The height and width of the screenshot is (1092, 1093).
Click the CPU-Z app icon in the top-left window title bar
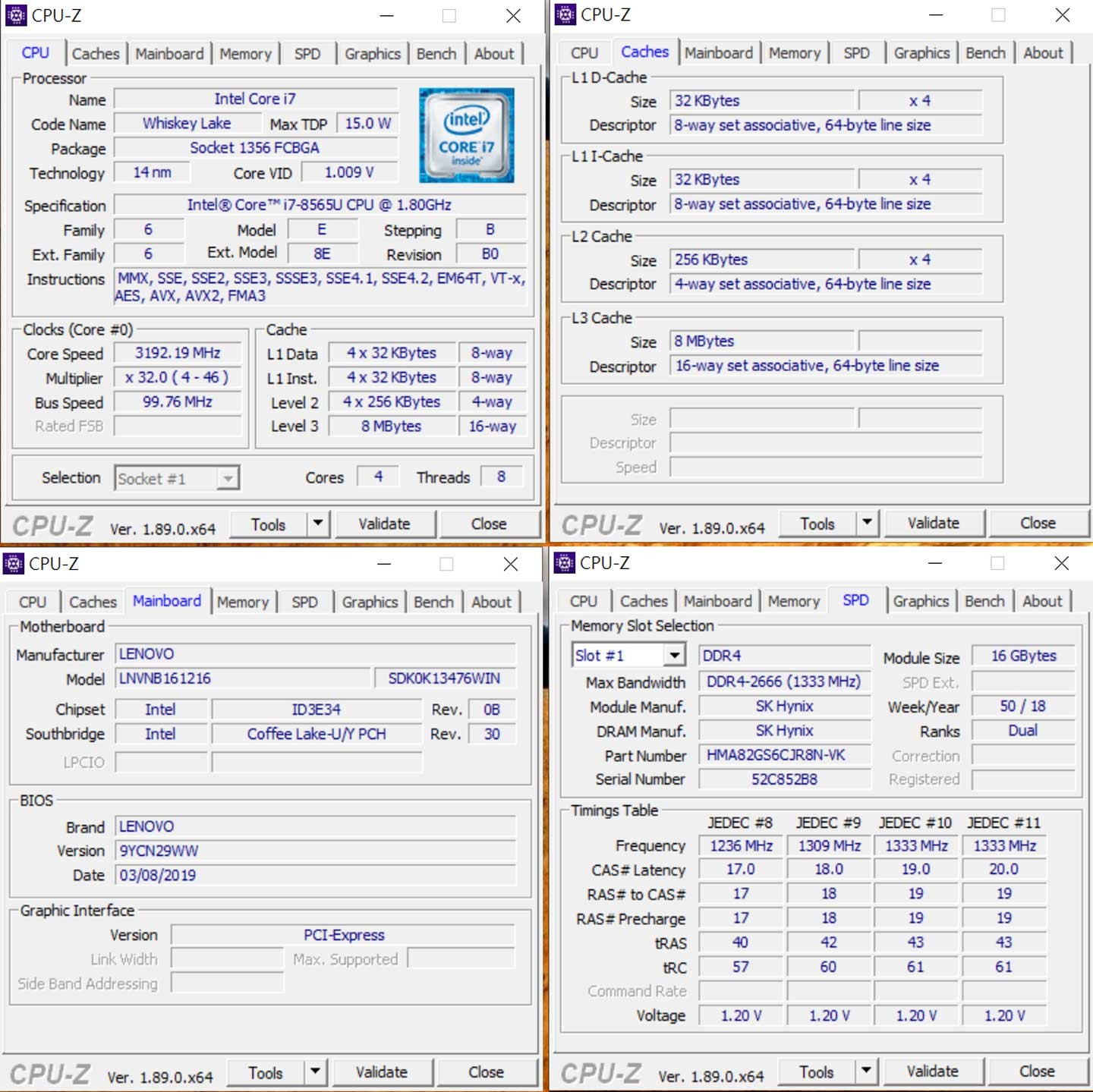[x=15, y=15]
